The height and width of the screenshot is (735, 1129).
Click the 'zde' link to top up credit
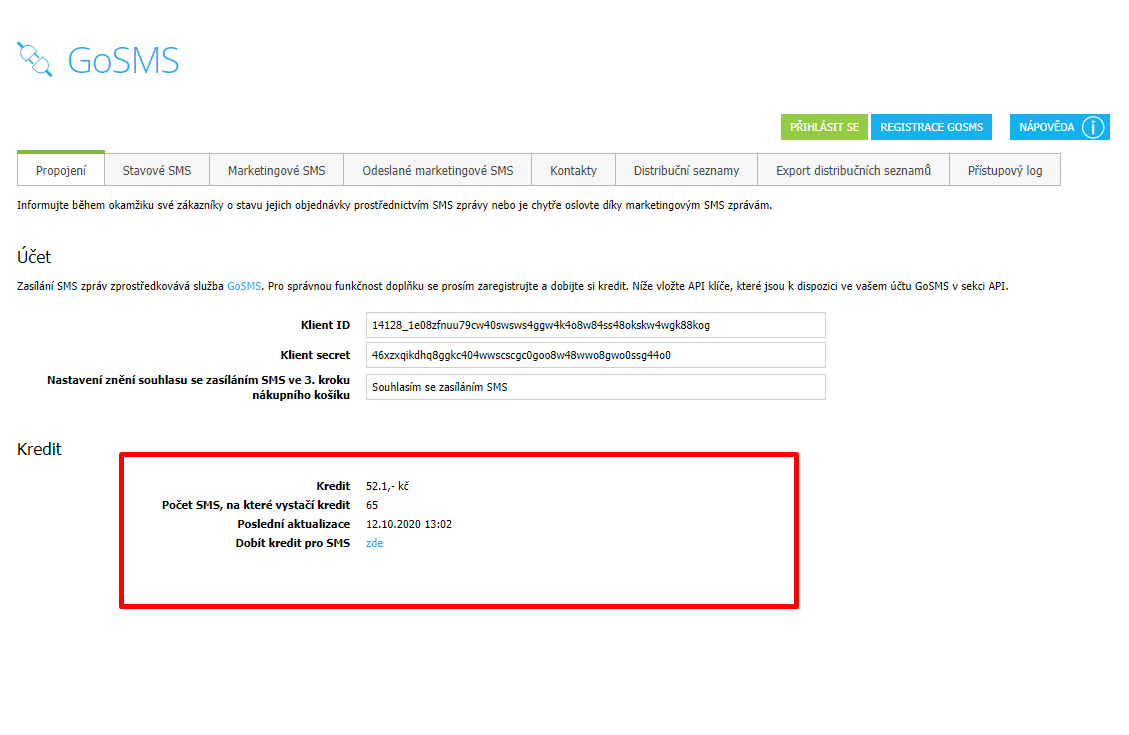[x=374, y=543]
